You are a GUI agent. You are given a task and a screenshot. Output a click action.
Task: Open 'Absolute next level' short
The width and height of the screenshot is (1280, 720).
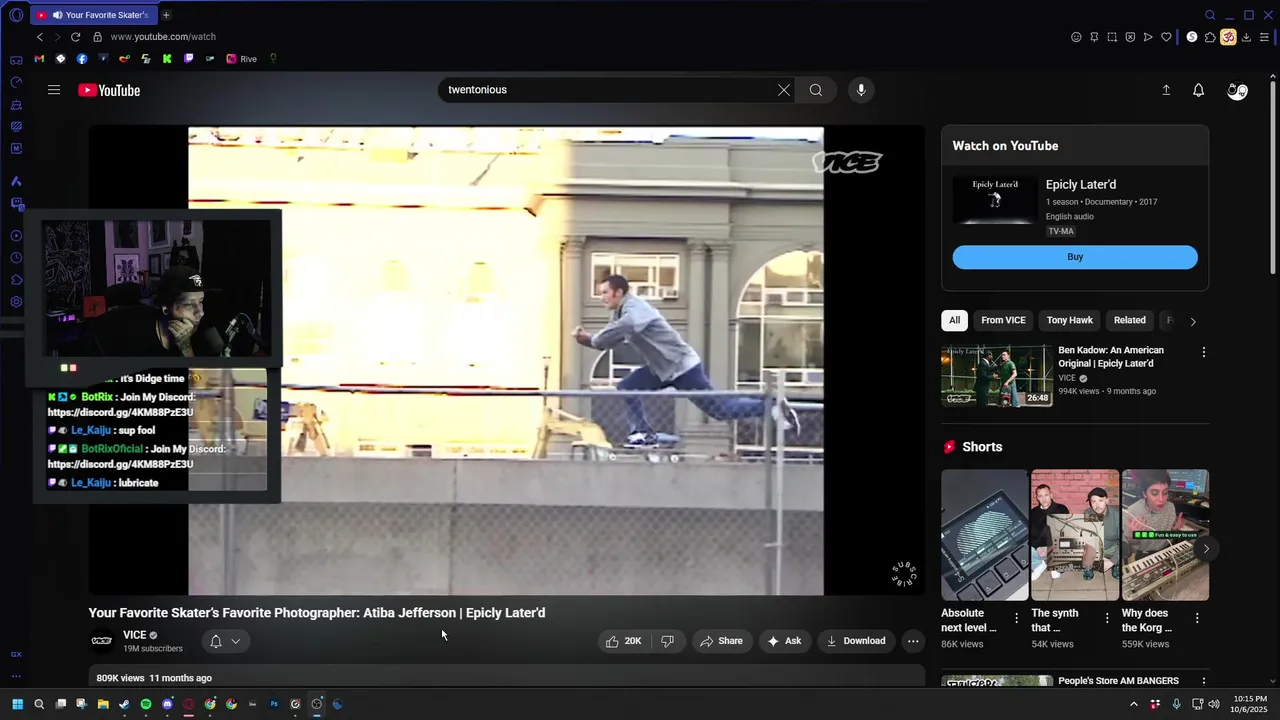click(x=984, y=535)
